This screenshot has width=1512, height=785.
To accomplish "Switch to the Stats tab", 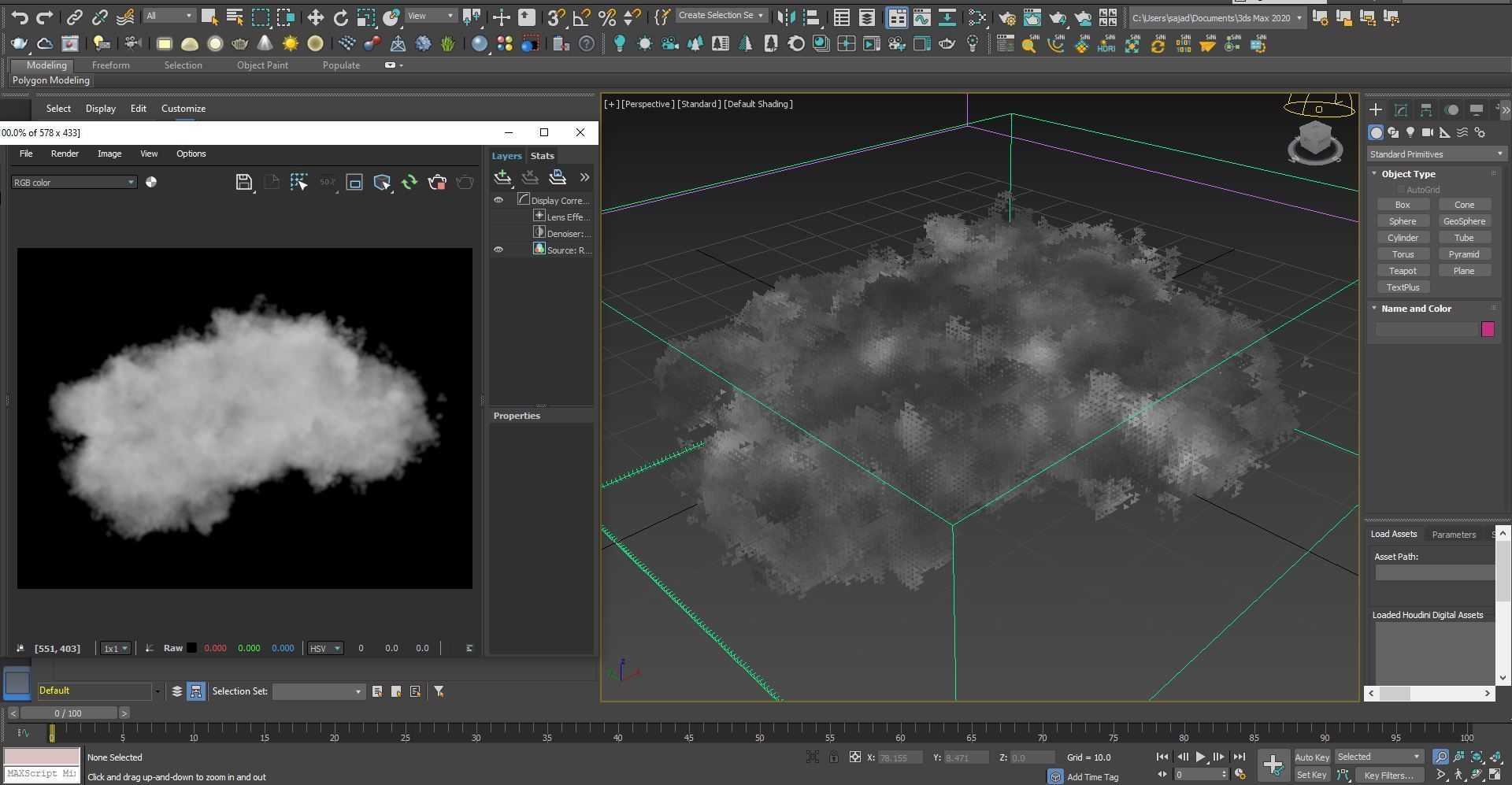I will point(542,156).
